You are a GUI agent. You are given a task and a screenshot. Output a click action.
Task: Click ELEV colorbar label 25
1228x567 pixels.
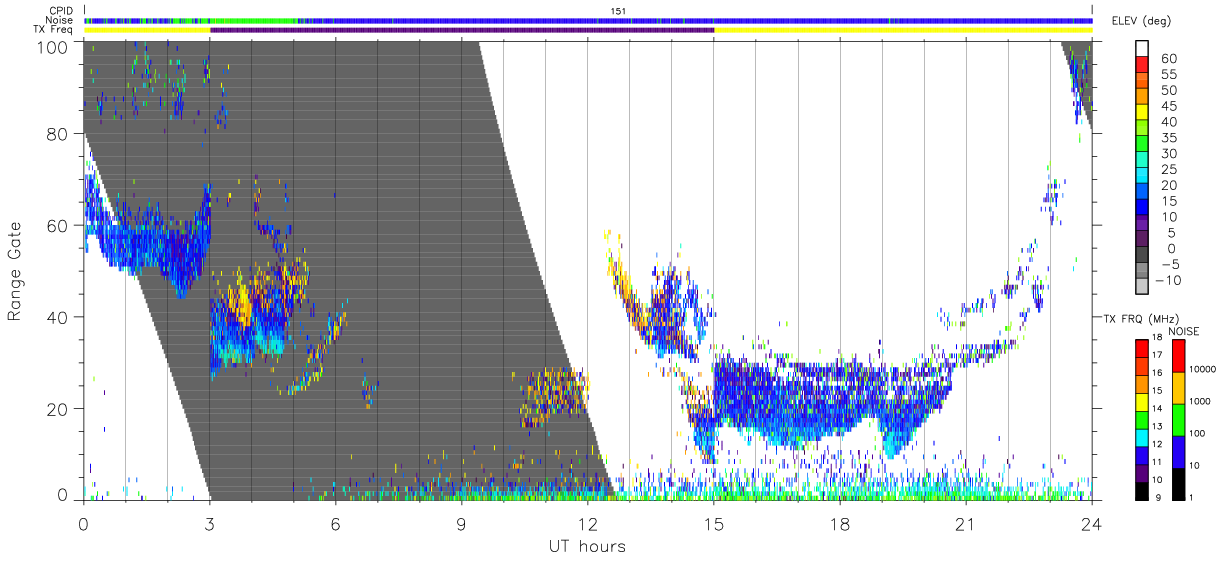(1168, 170)
